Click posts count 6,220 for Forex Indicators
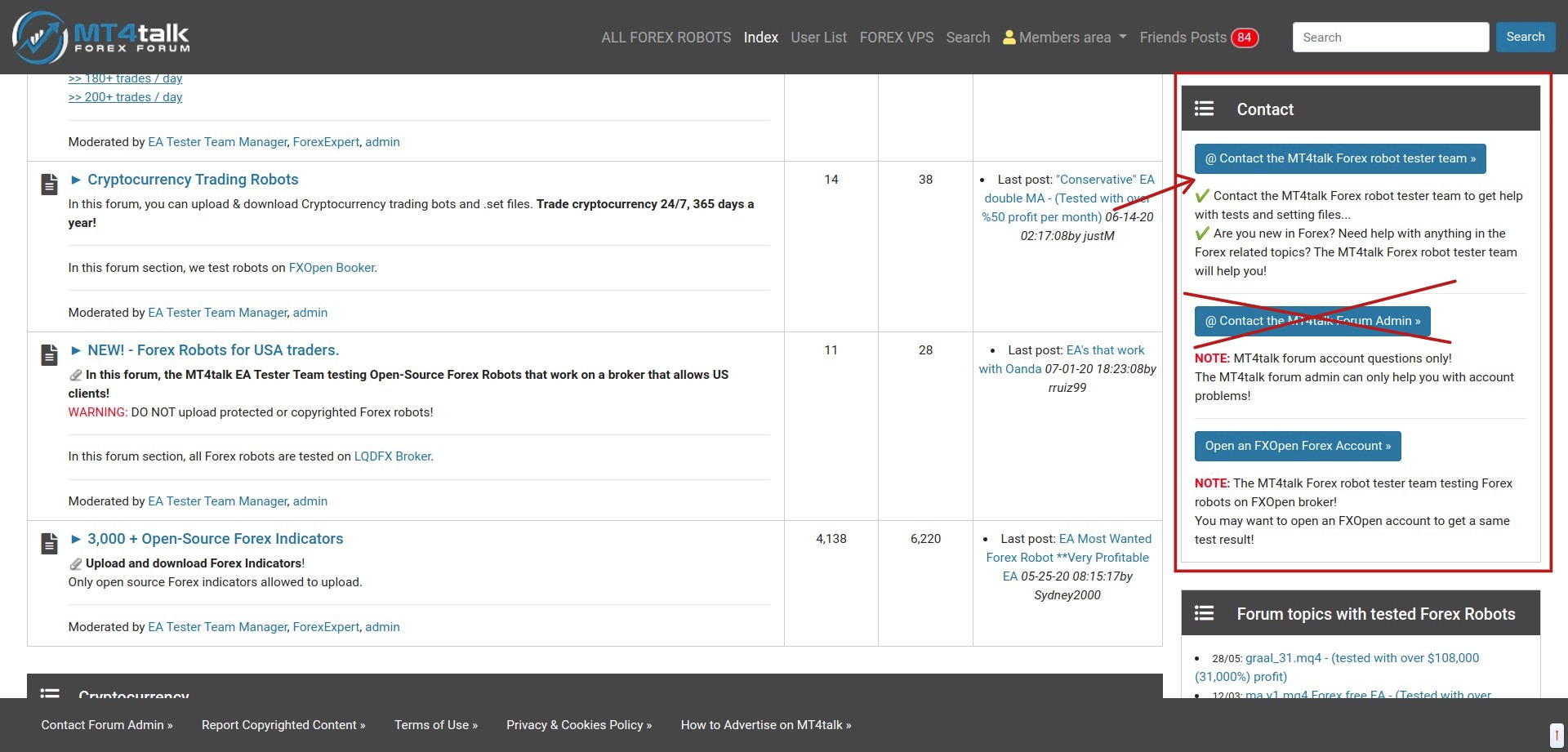The width and height of the screenshot is (1568, 752). pyautogui.click(x=926, y=539)
